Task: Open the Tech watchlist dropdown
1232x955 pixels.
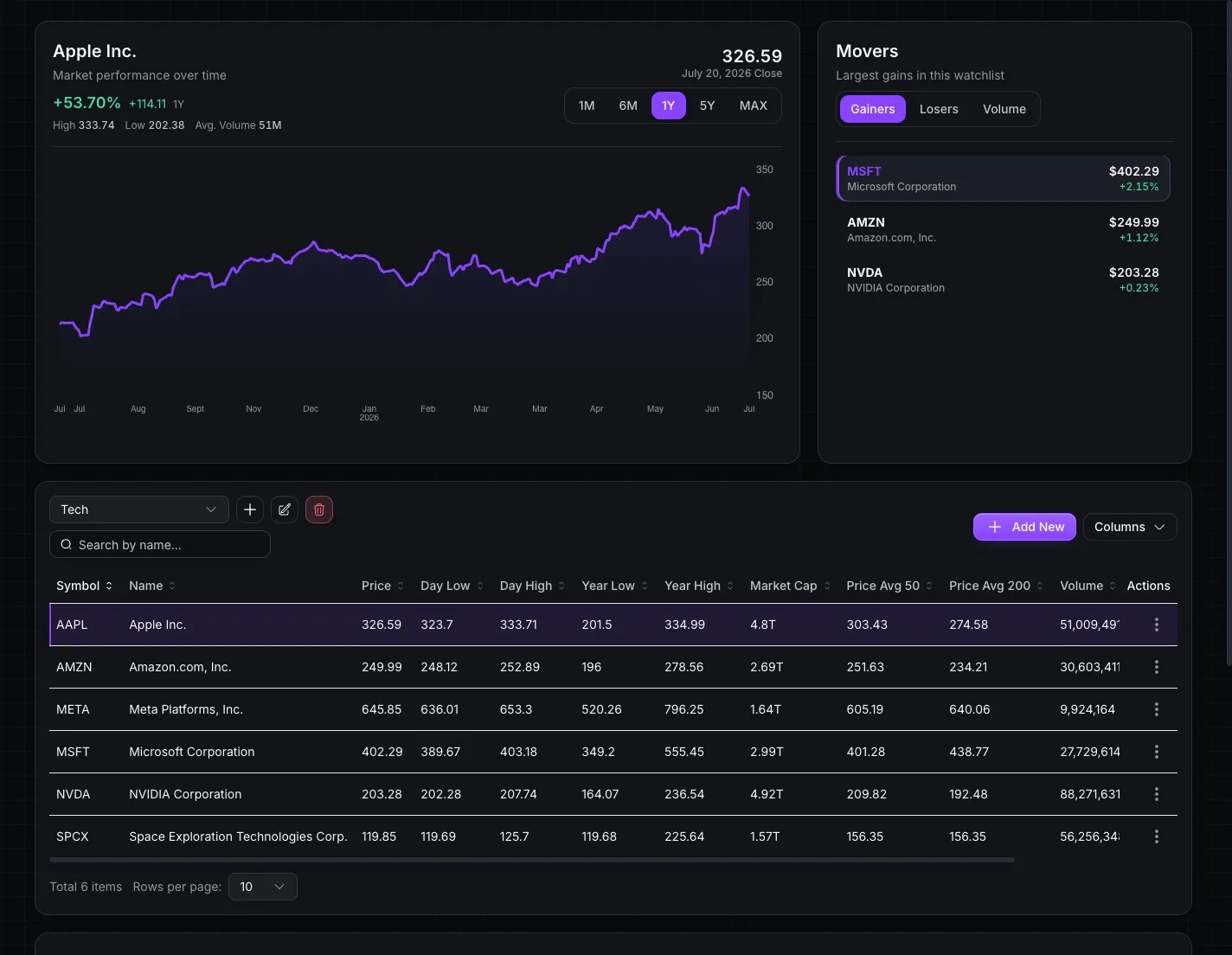Action: tap(139, 510)
